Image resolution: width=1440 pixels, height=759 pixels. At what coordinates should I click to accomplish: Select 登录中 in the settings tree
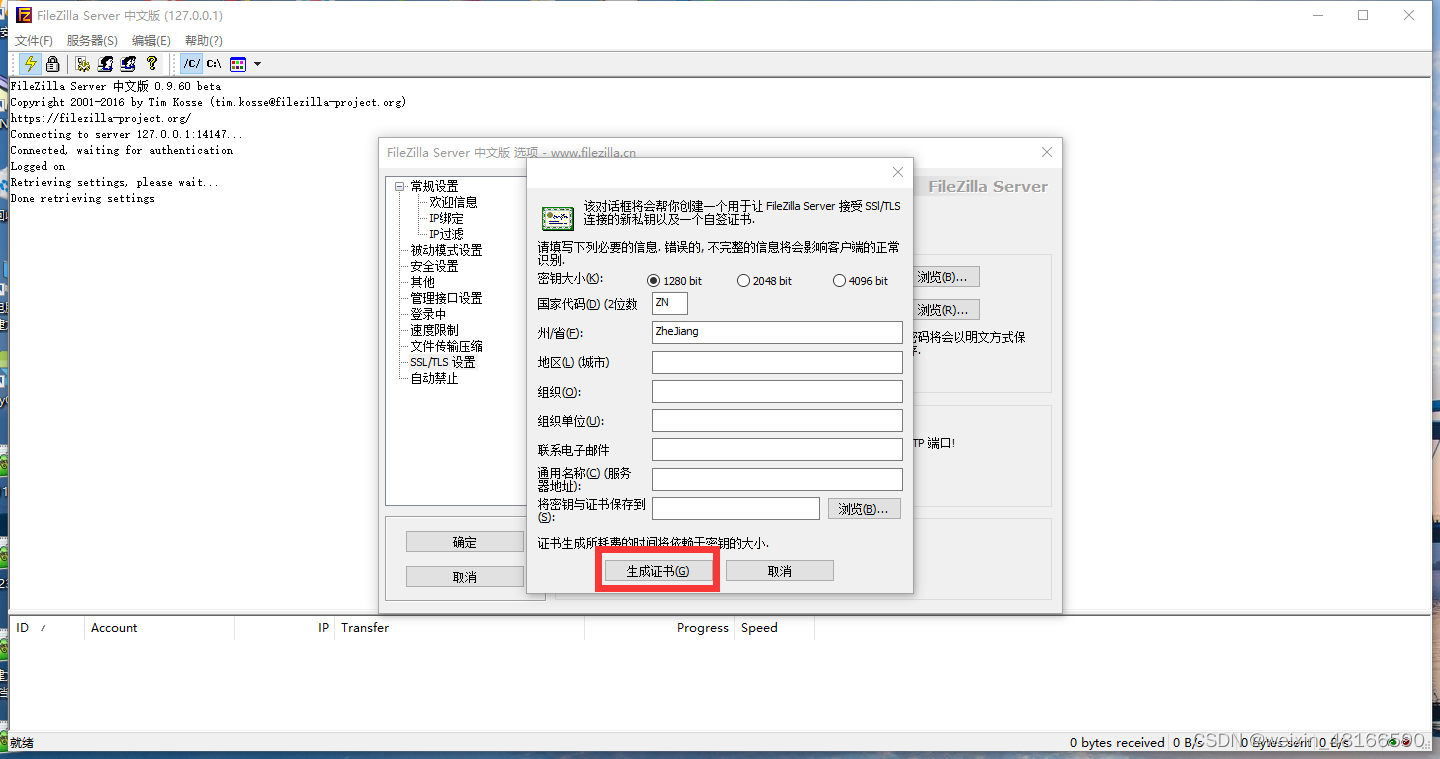pyautogui.click(x=428, y=314)
